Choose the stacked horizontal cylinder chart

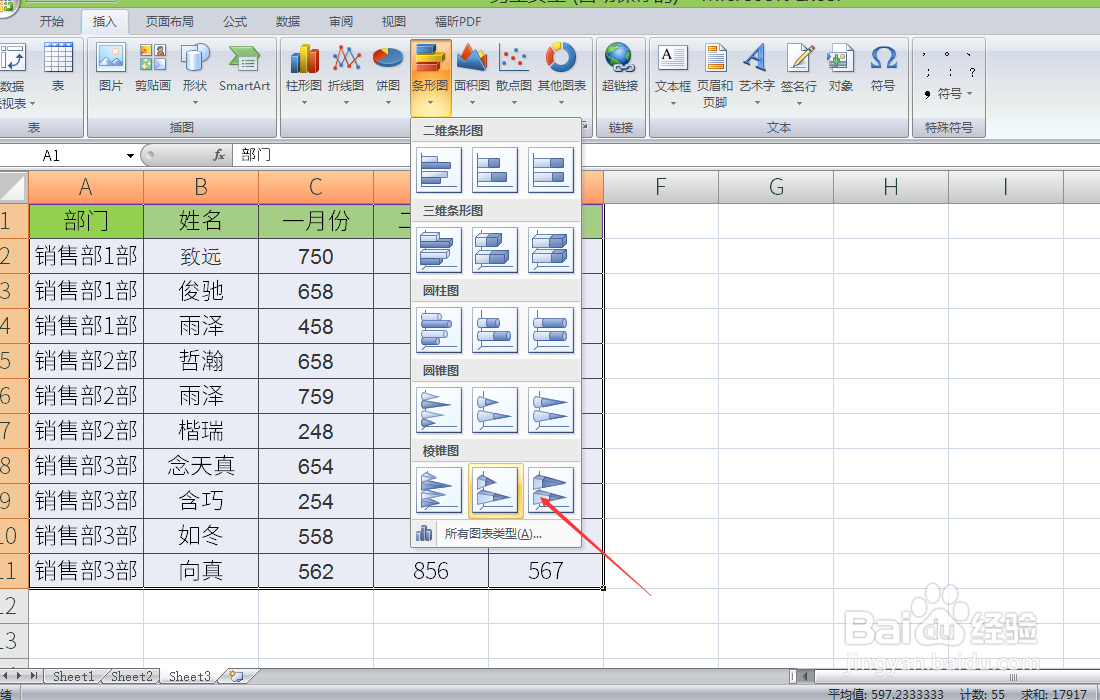click(x=495, y=330)
